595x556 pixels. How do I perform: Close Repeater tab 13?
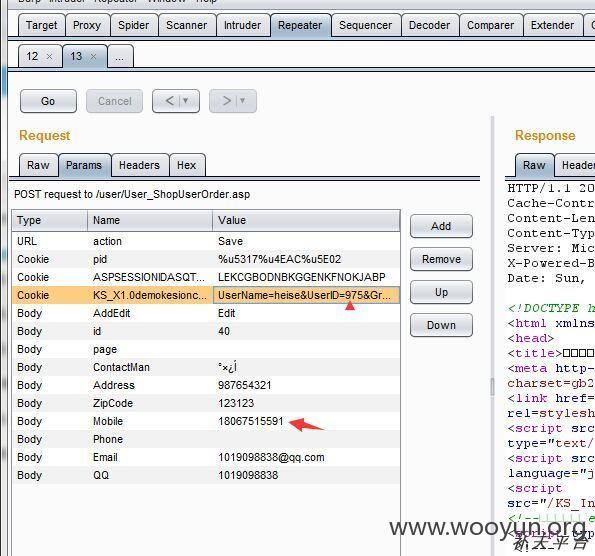[93, 57]
